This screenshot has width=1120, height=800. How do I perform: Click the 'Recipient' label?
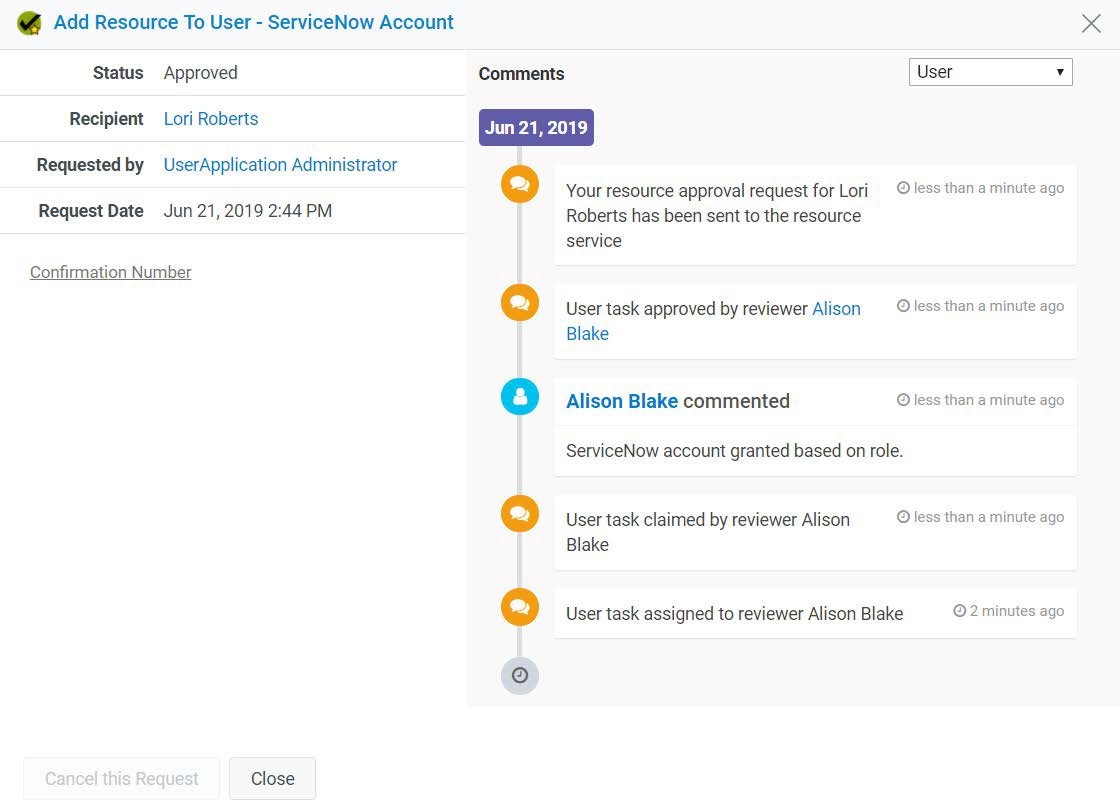pyautogui.click(x=106, y=119)
